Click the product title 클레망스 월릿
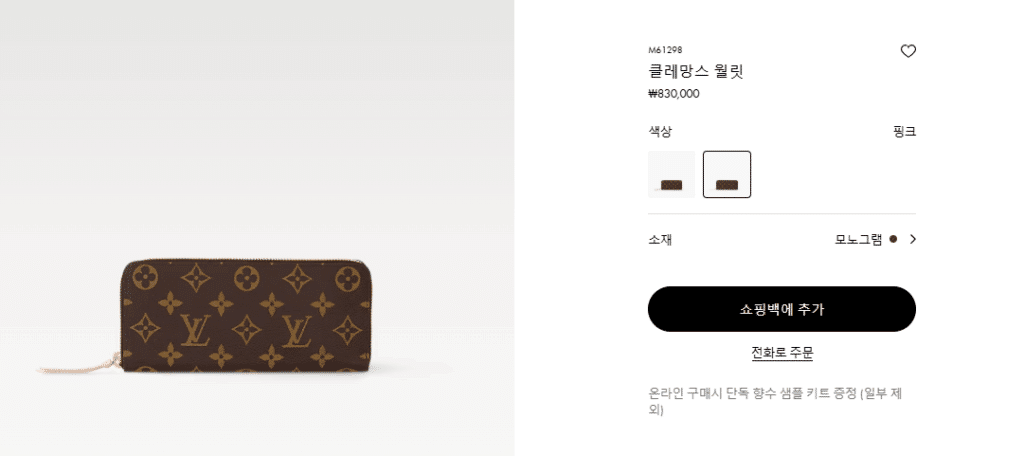Screen dimensions: 1024x456 (696, 71)
